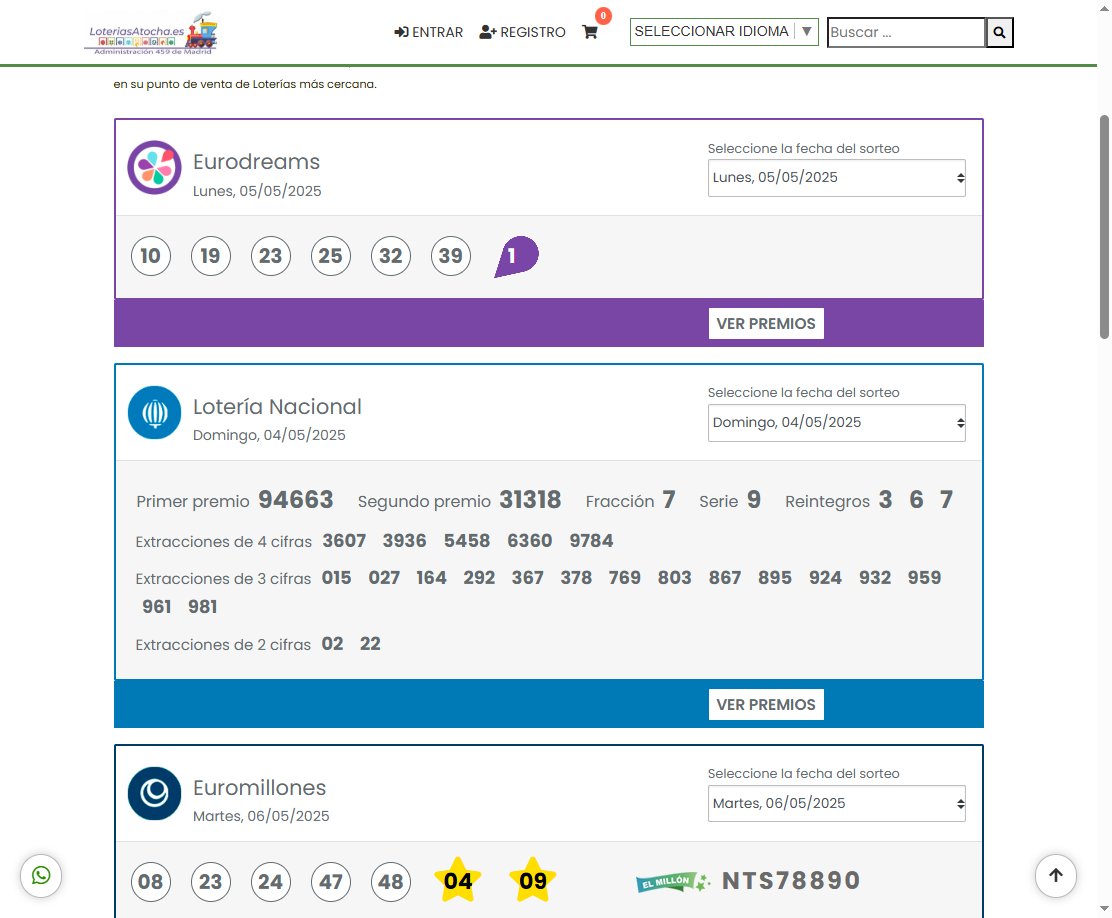This screenshot has height=918, width=1112.
Task: Click VER PREMIOS in Lotería Nacional panel
Action: coord(766,704)
